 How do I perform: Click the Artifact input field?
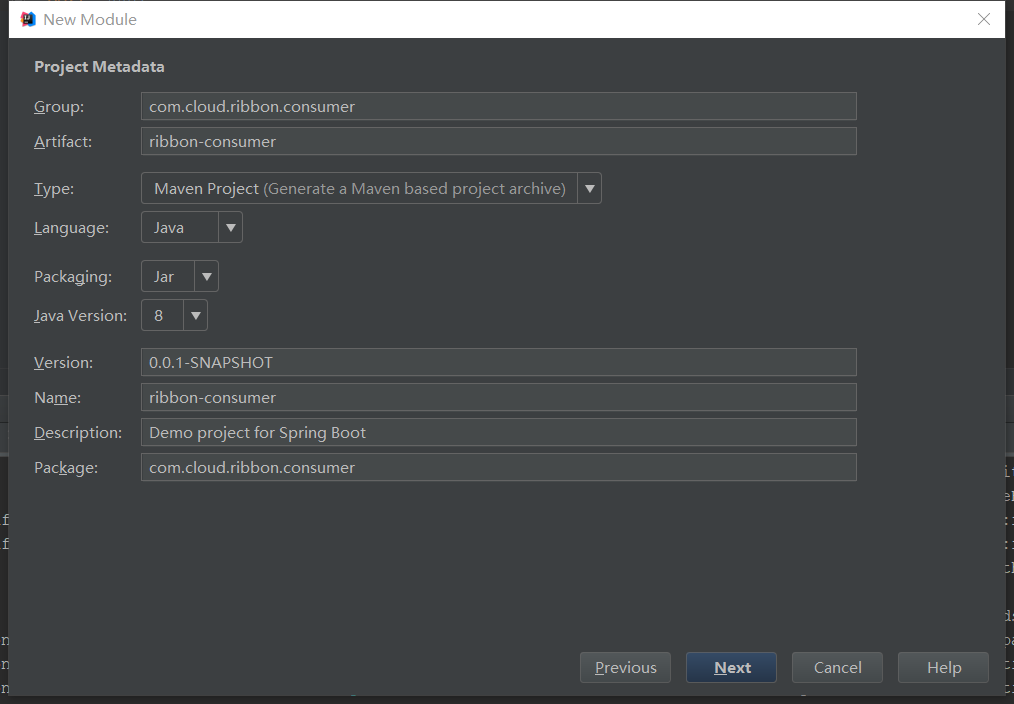tap(499, 141)
